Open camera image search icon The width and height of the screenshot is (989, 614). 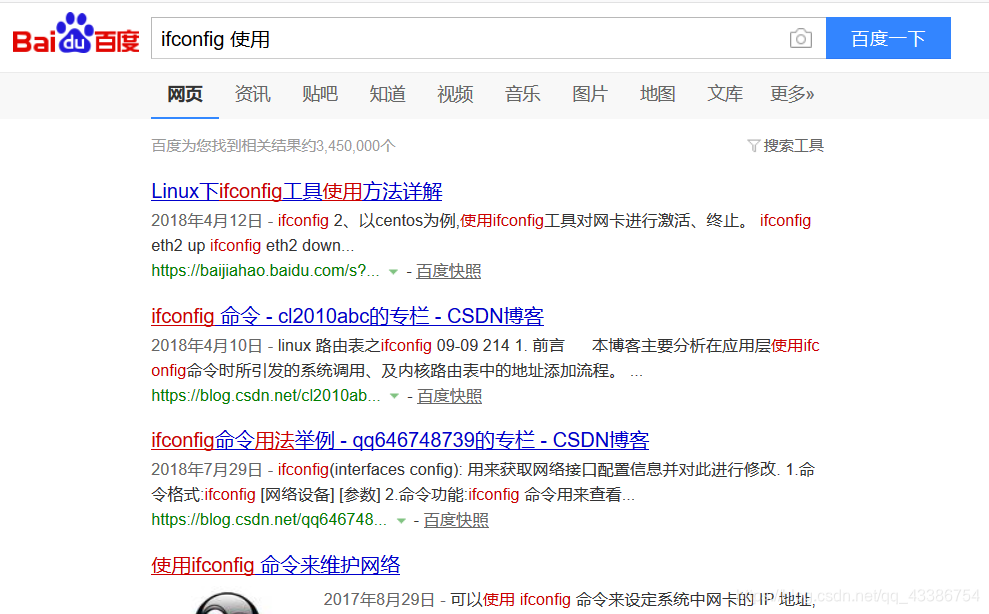(x=800, y=39)
